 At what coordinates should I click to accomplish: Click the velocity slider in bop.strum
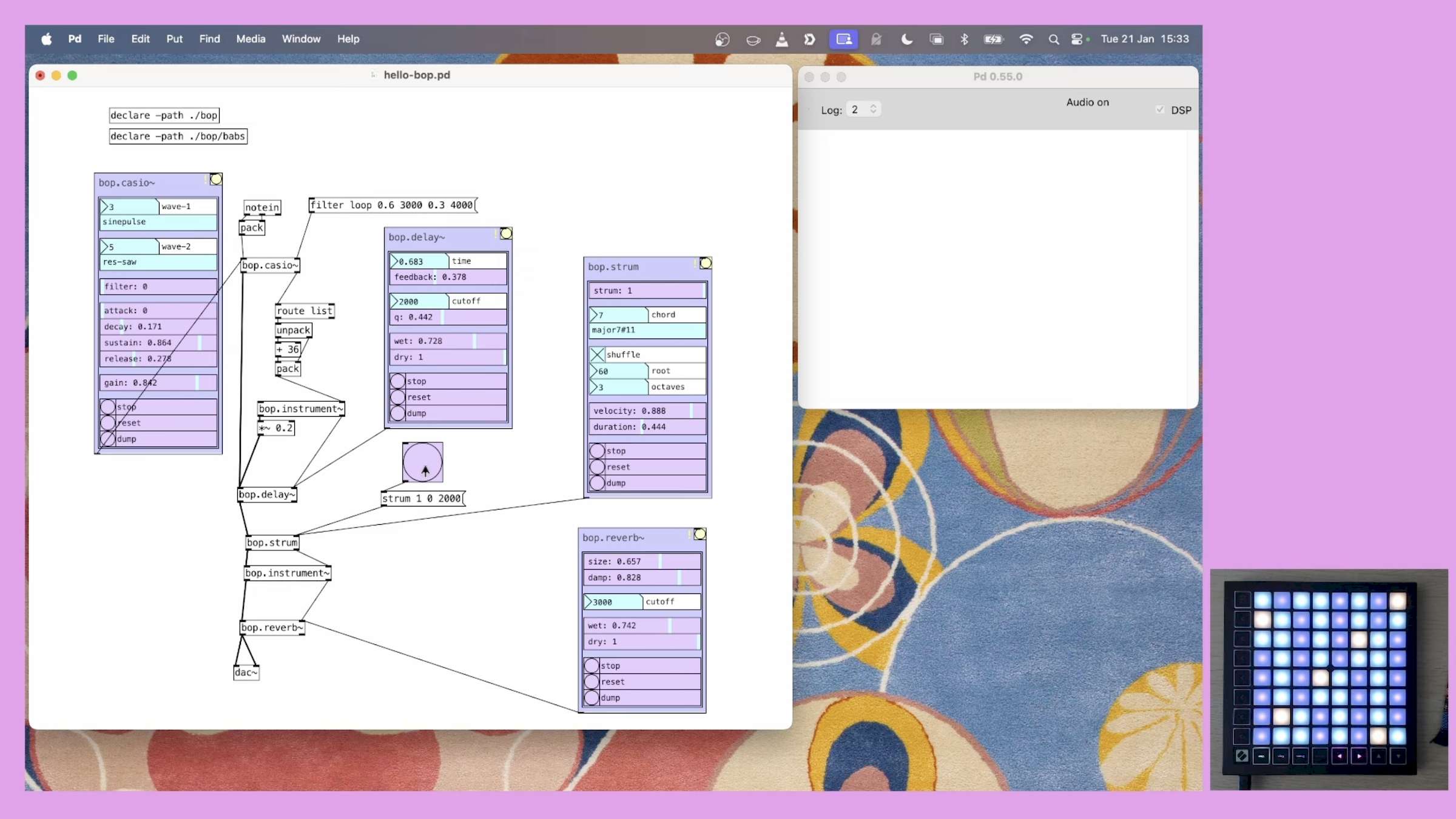[647, 411]
